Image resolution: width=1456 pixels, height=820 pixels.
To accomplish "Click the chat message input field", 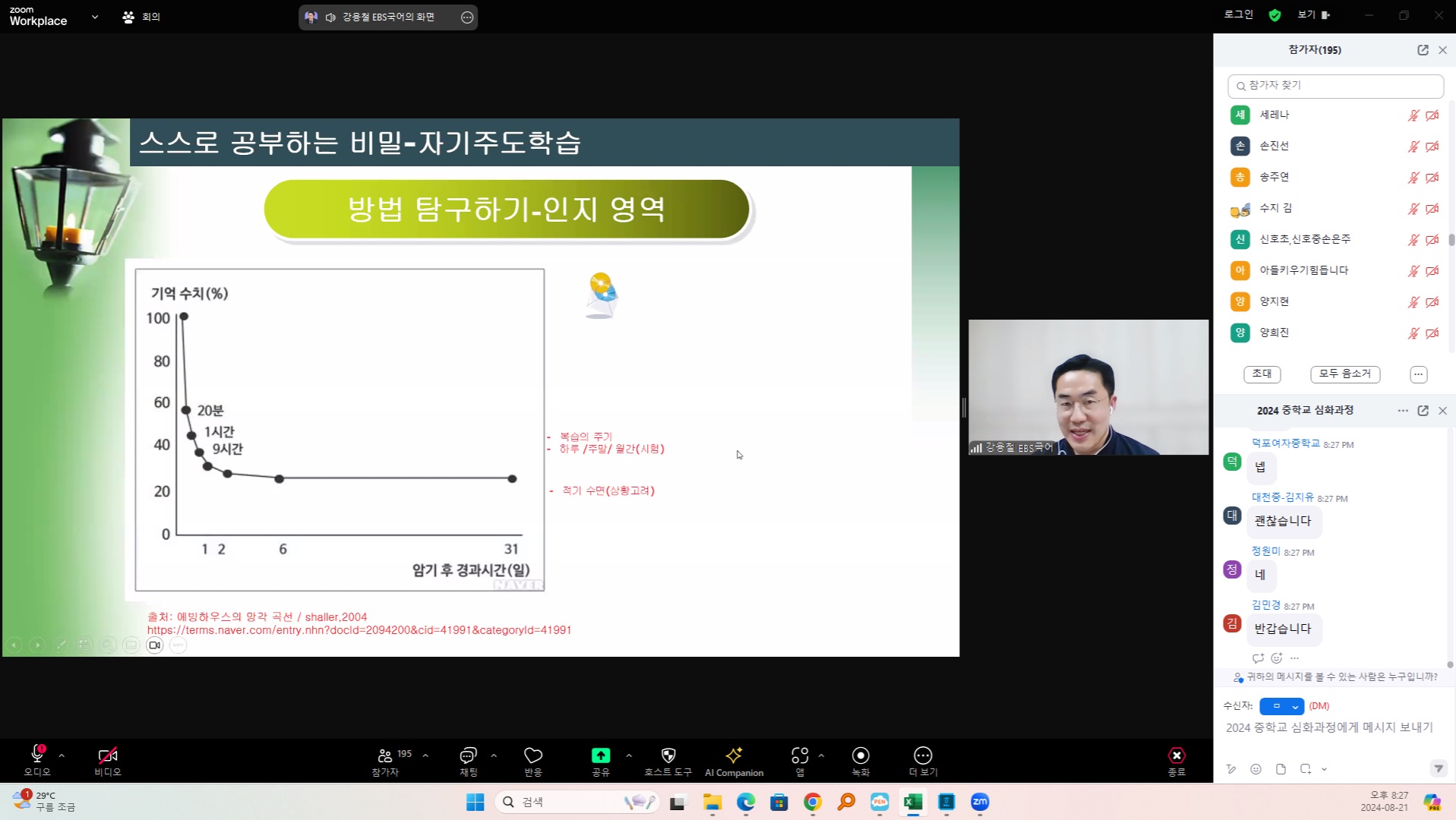I will pyautogui.click(x=1329, y=727).
